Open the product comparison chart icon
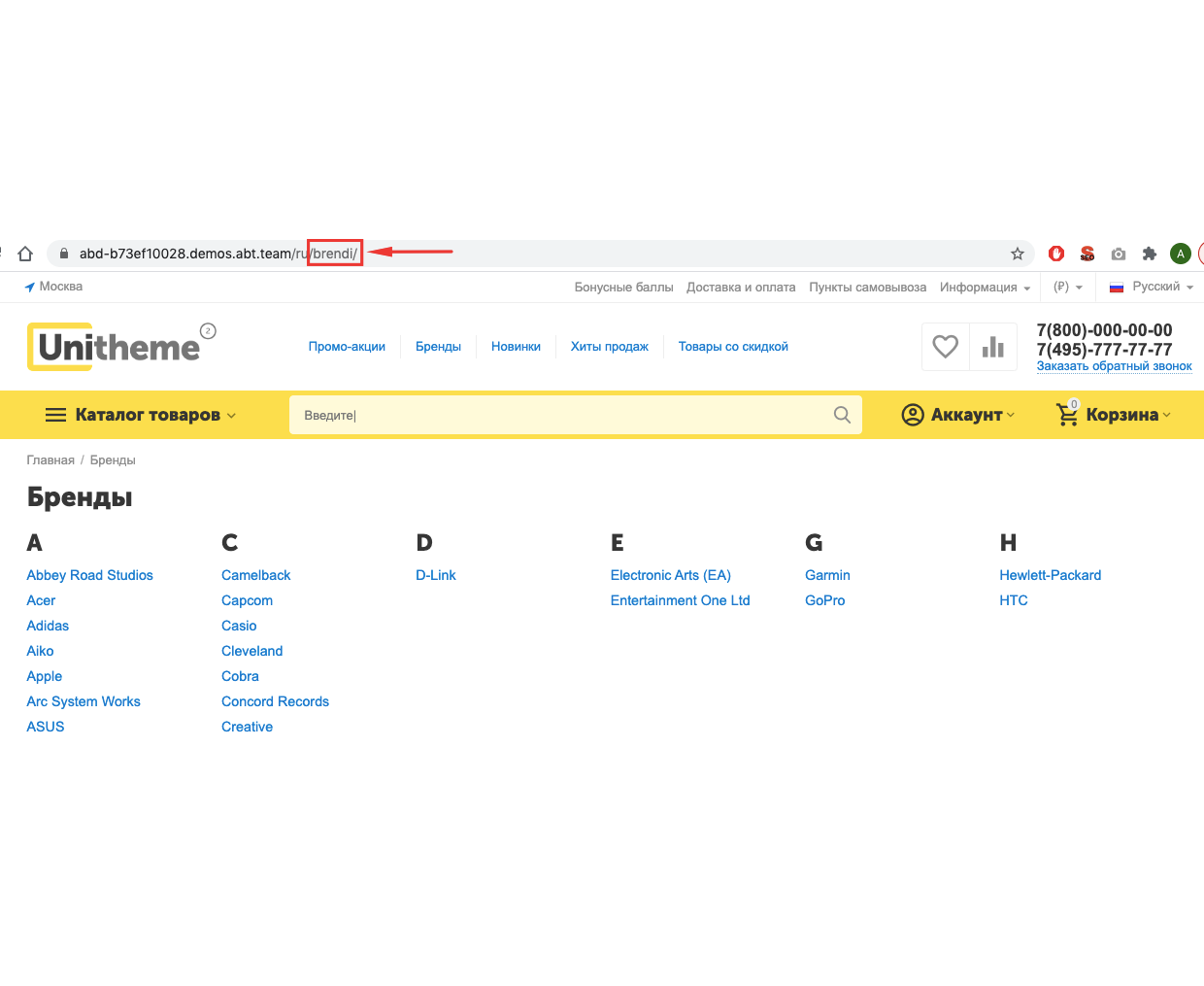 click(x=992, y=347)
